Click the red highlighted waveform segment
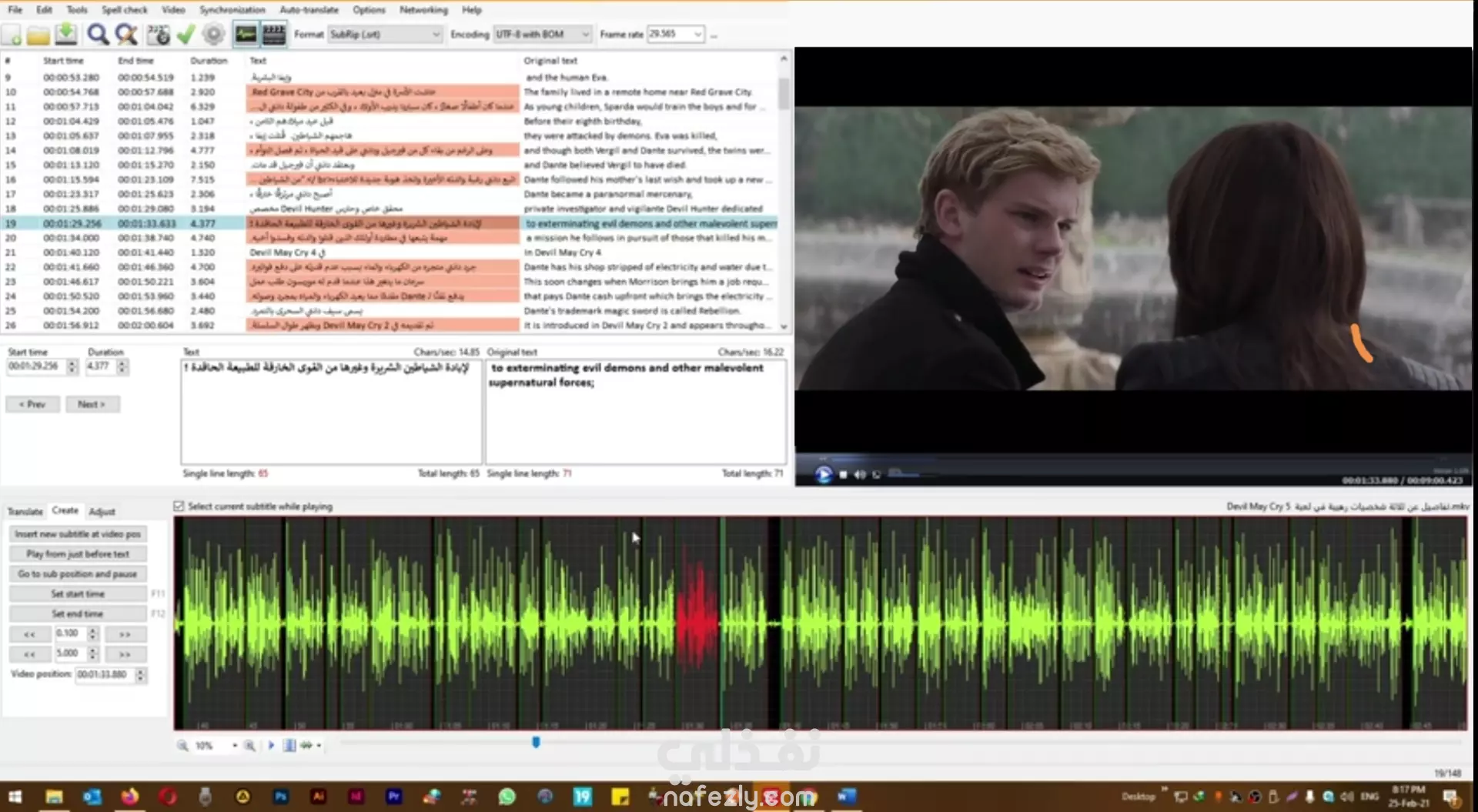This screenshot has width=1478, height=812. point(697,622)
